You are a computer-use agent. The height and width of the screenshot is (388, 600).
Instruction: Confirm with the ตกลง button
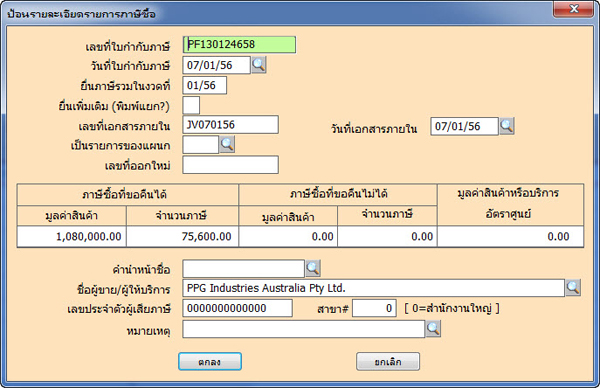point(210,362)
